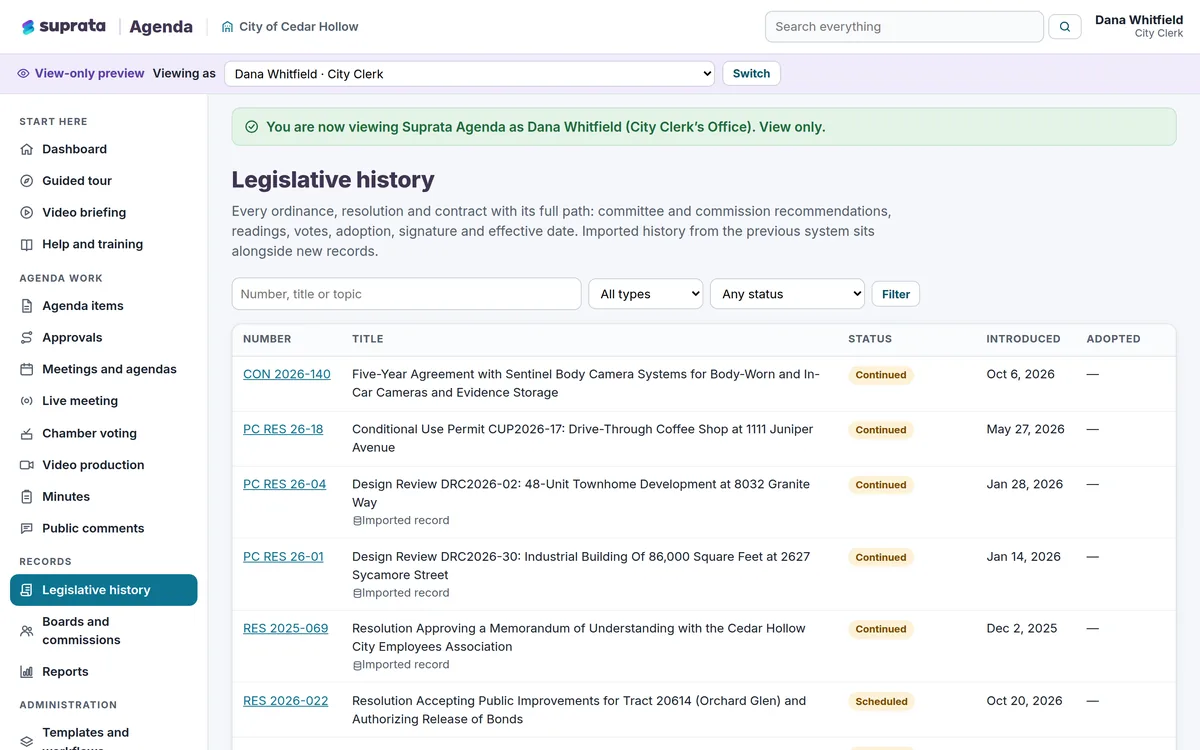The height and width of the screenshot is (750, 1200).
Task: Open the Approvals section
Action: click(x=104, y=338)
